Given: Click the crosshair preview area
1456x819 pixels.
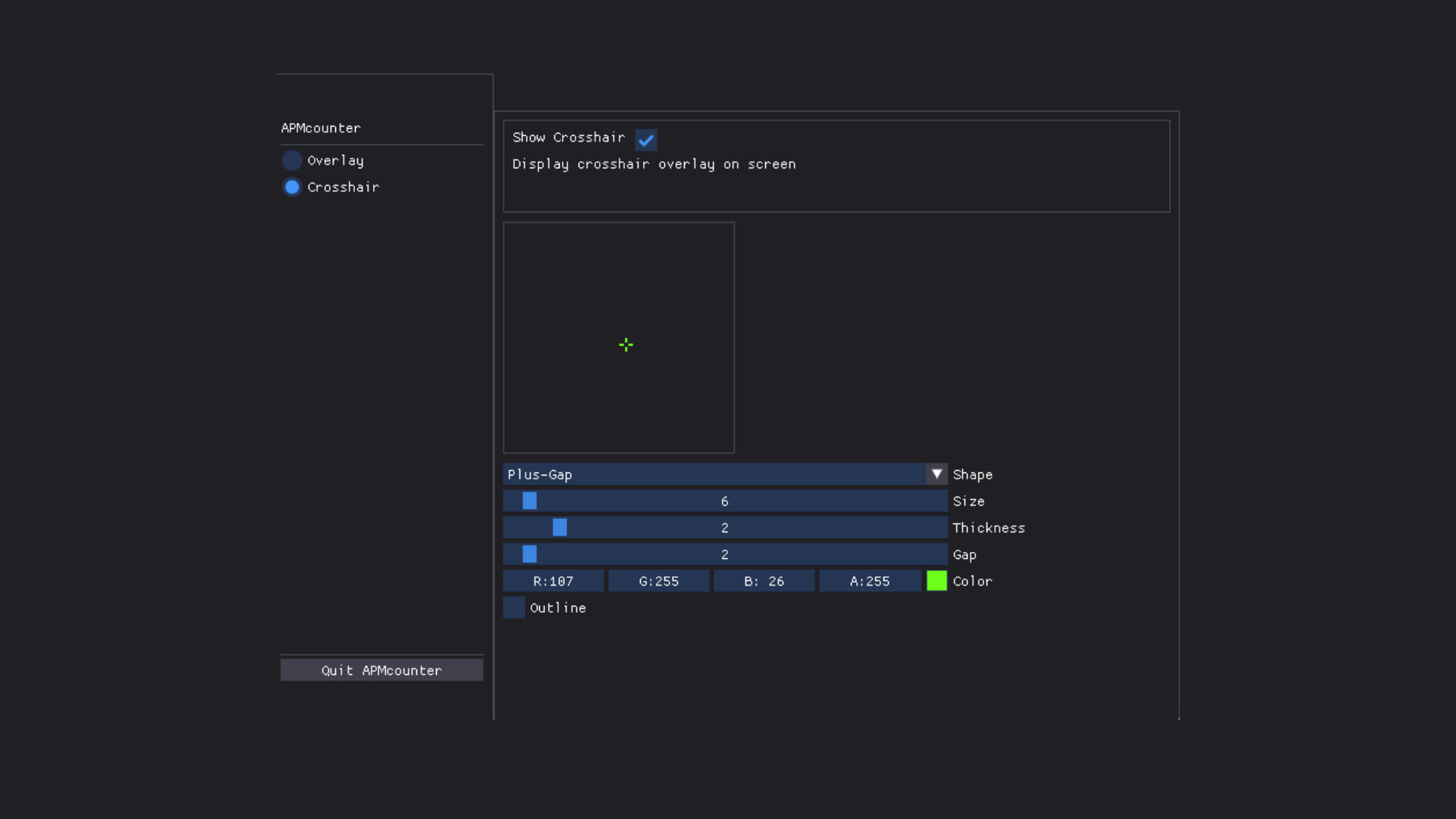Looking at the screenshot, I should [619, 337].
